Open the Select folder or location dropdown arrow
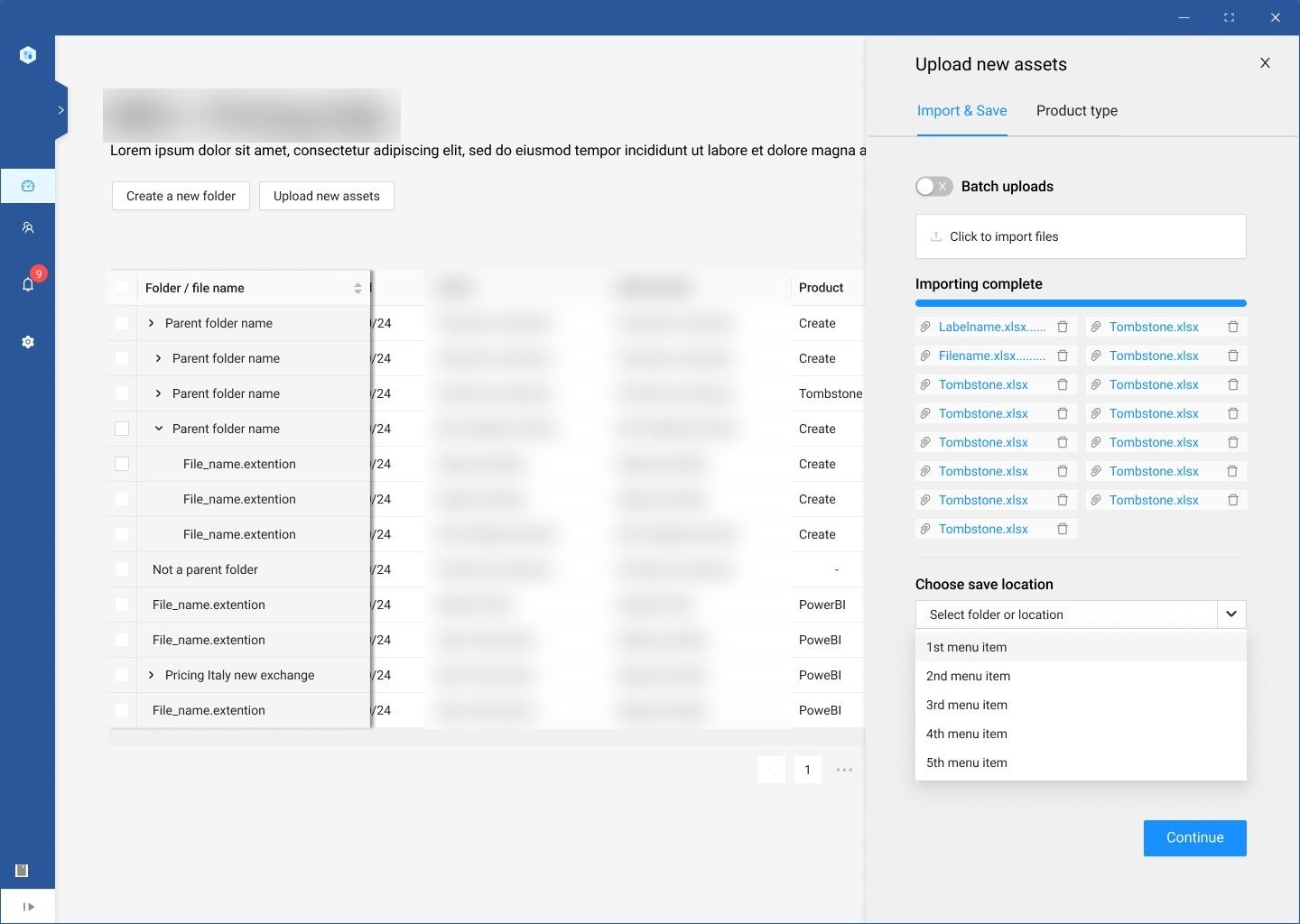This screenshot has width=1300, height=924. click(1231, 614)
